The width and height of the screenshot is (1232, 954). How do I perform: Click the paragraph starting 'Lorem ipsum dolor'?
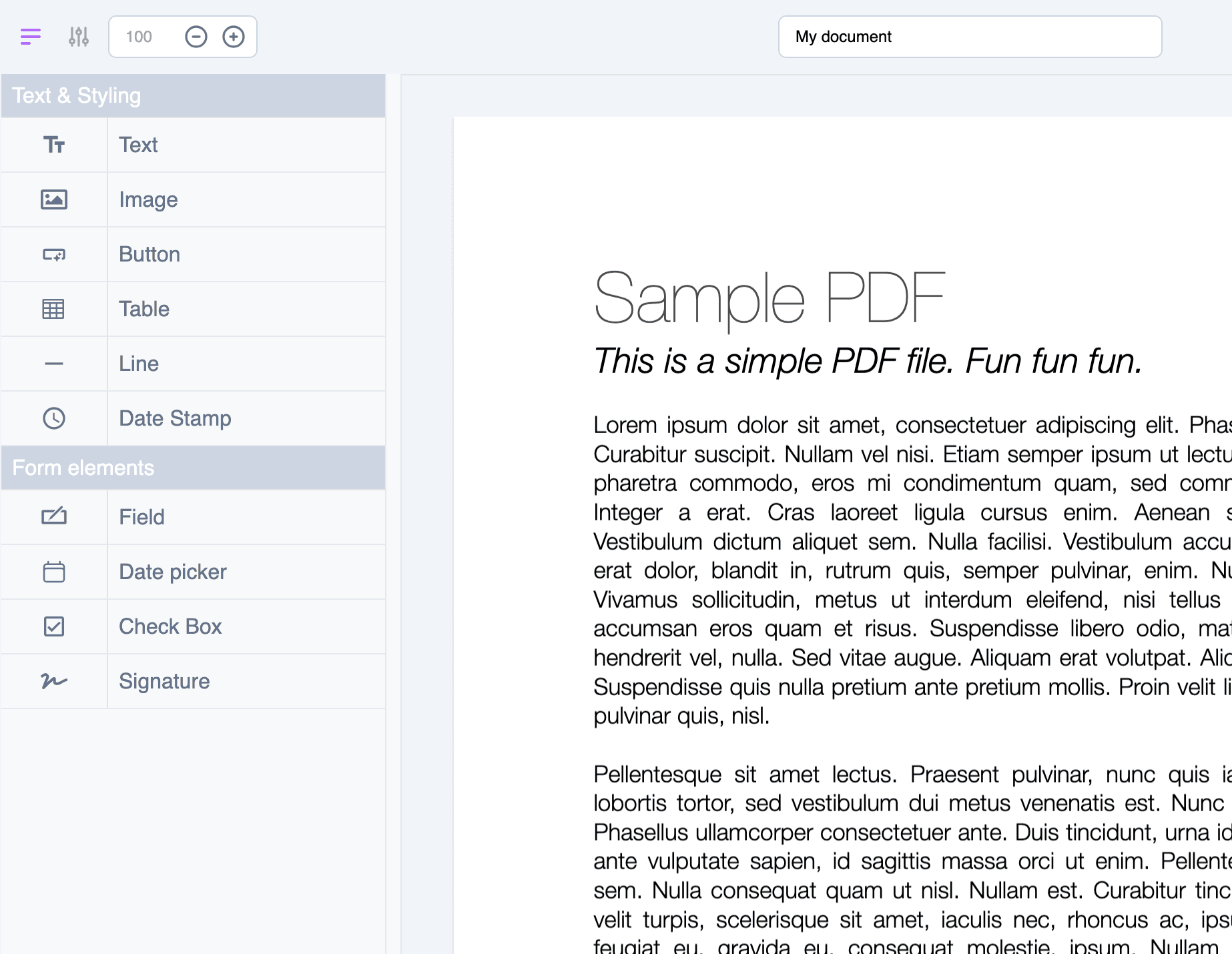pos(912,570)
